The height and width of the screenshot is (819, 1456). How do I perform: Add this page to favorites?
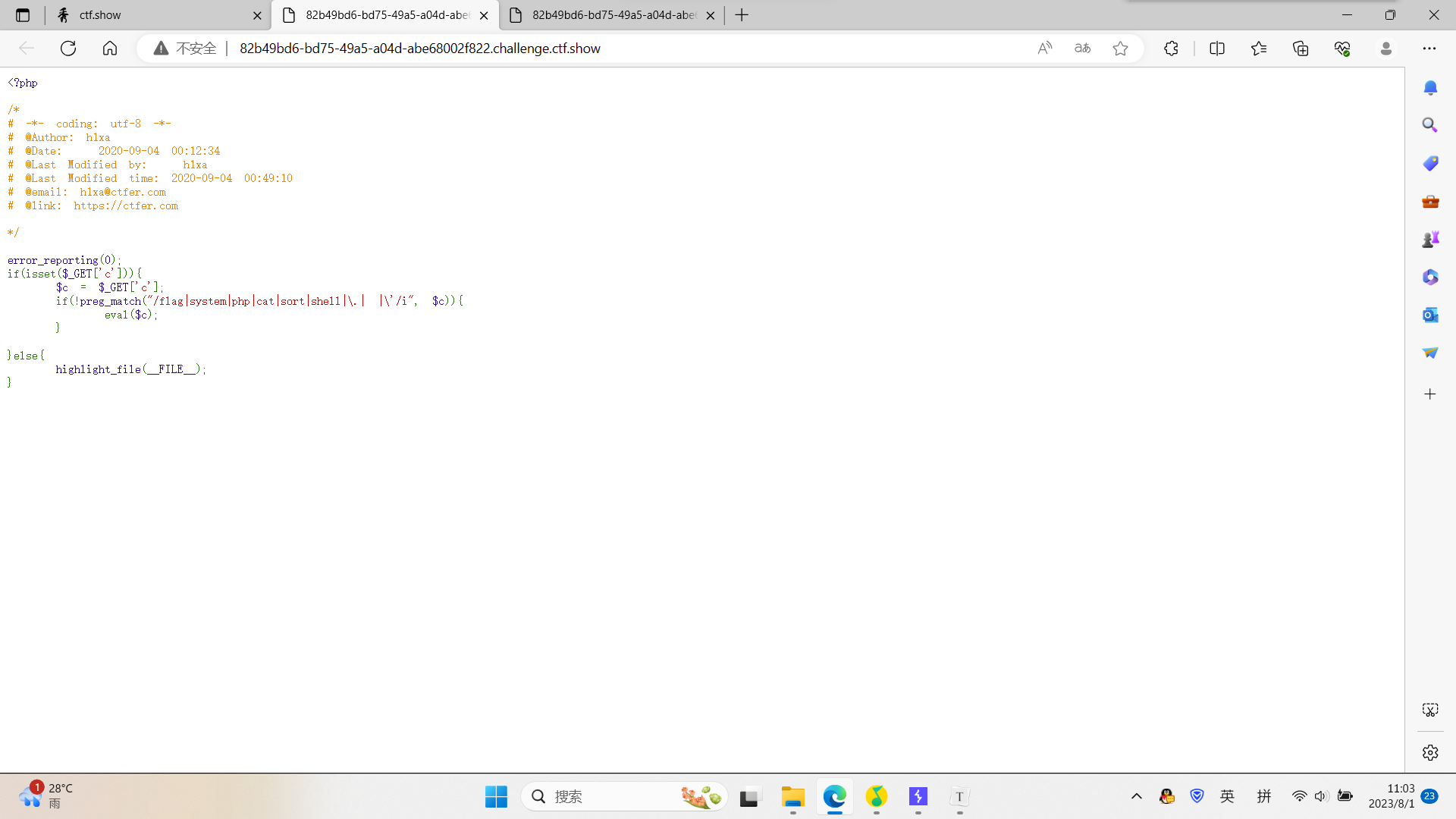click(x=1121, y=49)
